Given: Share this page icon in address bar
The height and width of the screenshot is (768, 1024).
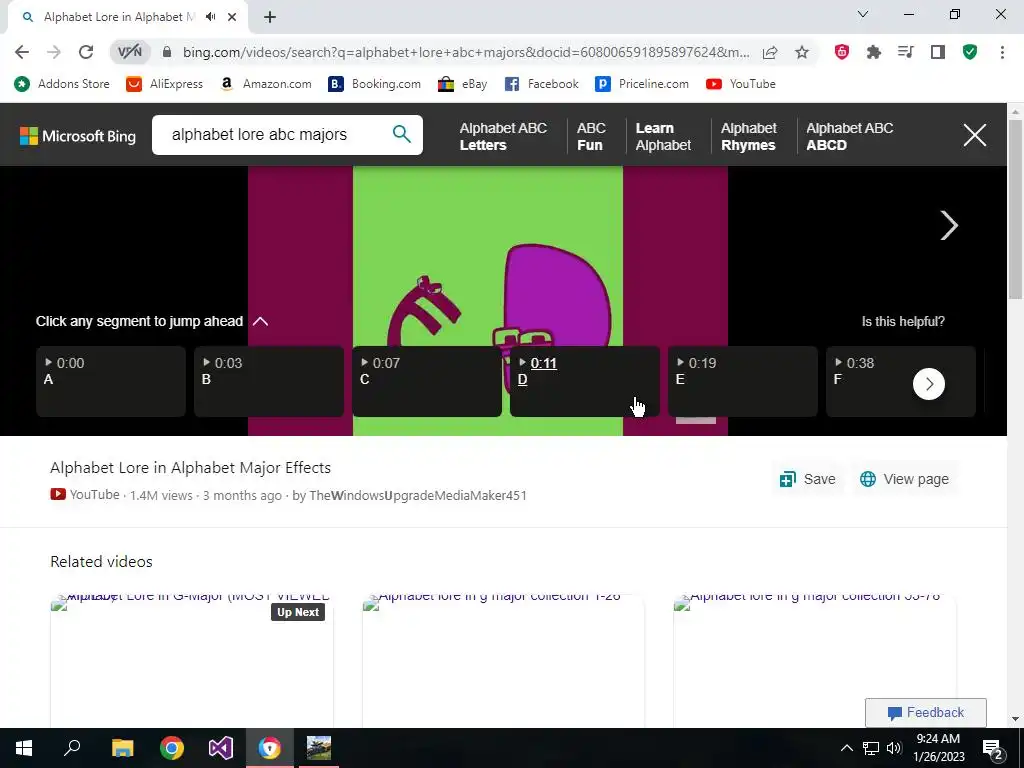Looking at the screenshot, I should click(770, 52).
